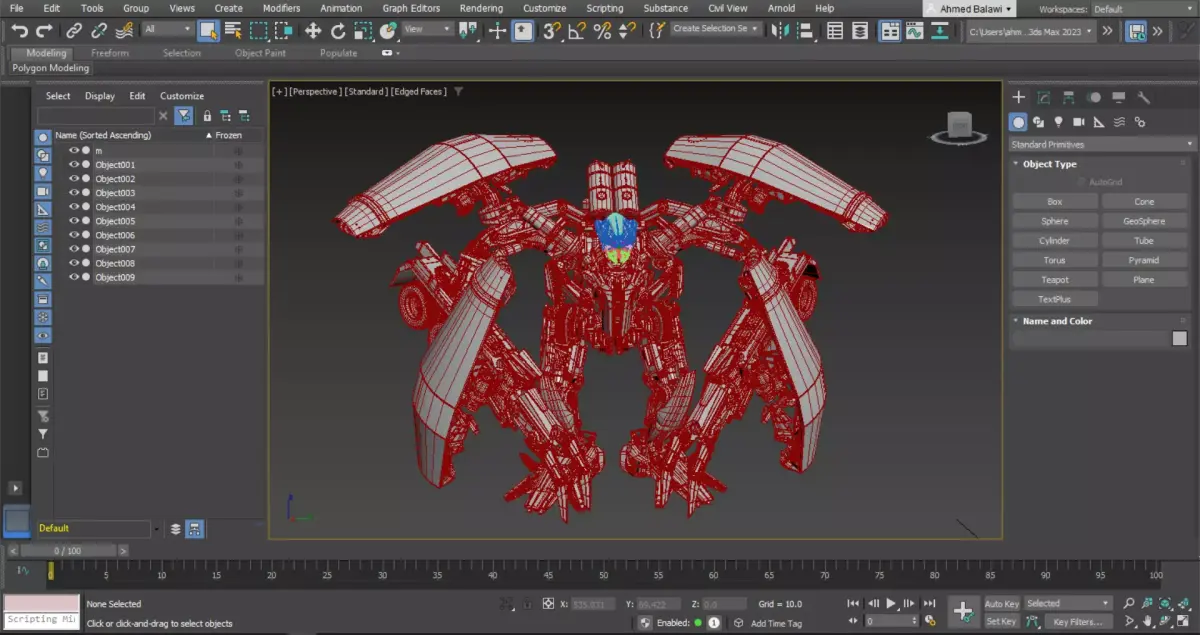Click the Teapot primitive button

pyautogui.click(x=1054, y=280)
